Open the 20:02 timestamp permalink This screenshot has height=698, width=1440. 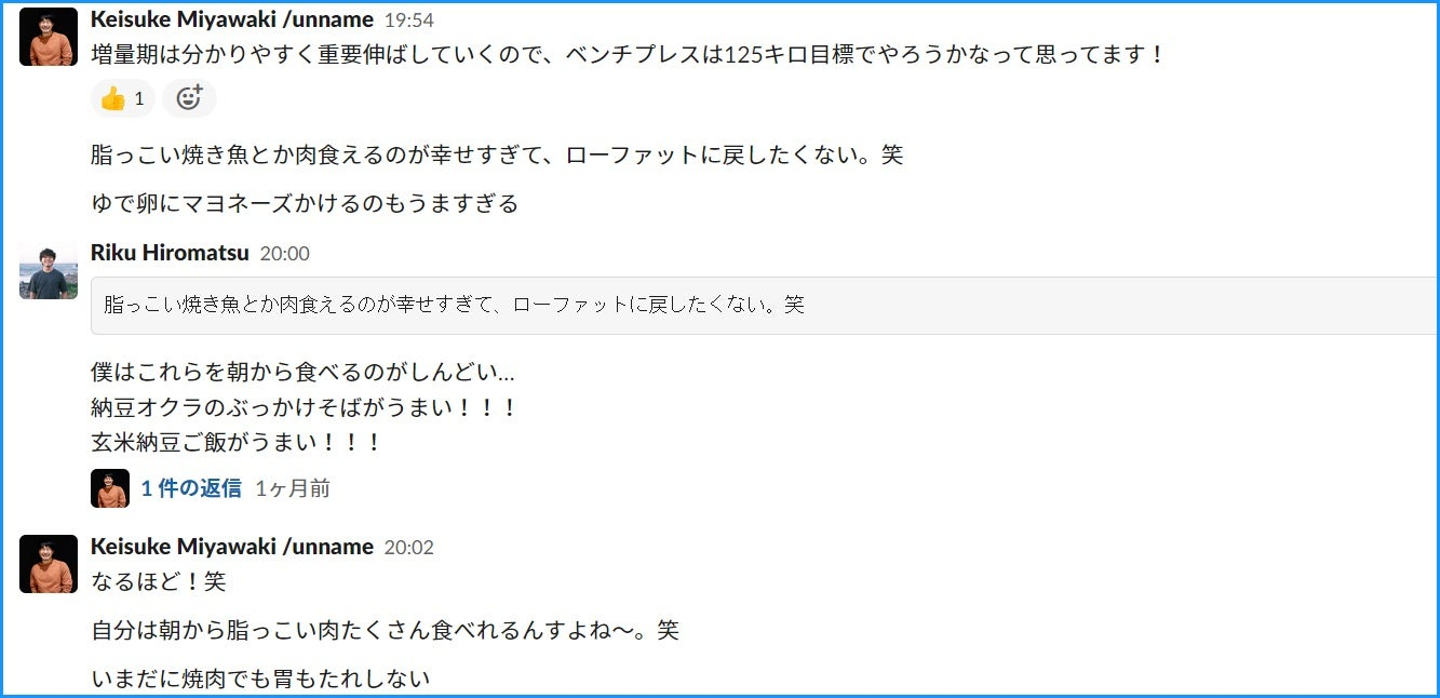point(409,547)
